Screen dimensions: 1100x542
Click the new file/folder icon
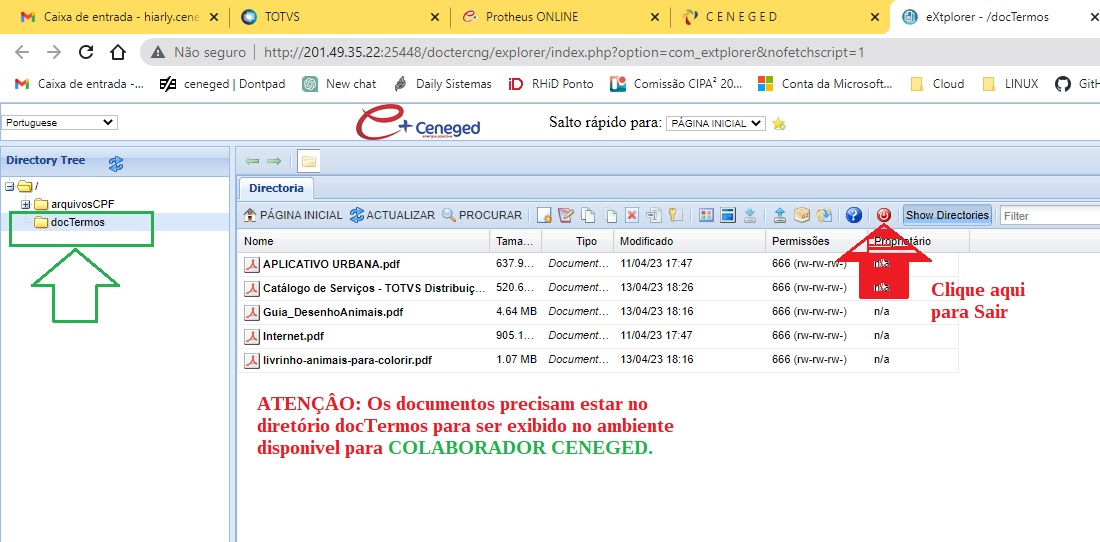(x=544, y=215)
